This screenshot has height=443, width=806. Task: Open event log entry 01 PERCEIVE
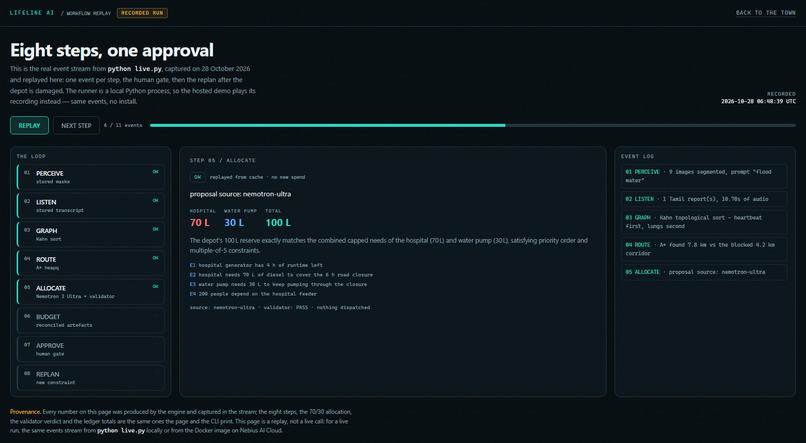pos(704,176)
